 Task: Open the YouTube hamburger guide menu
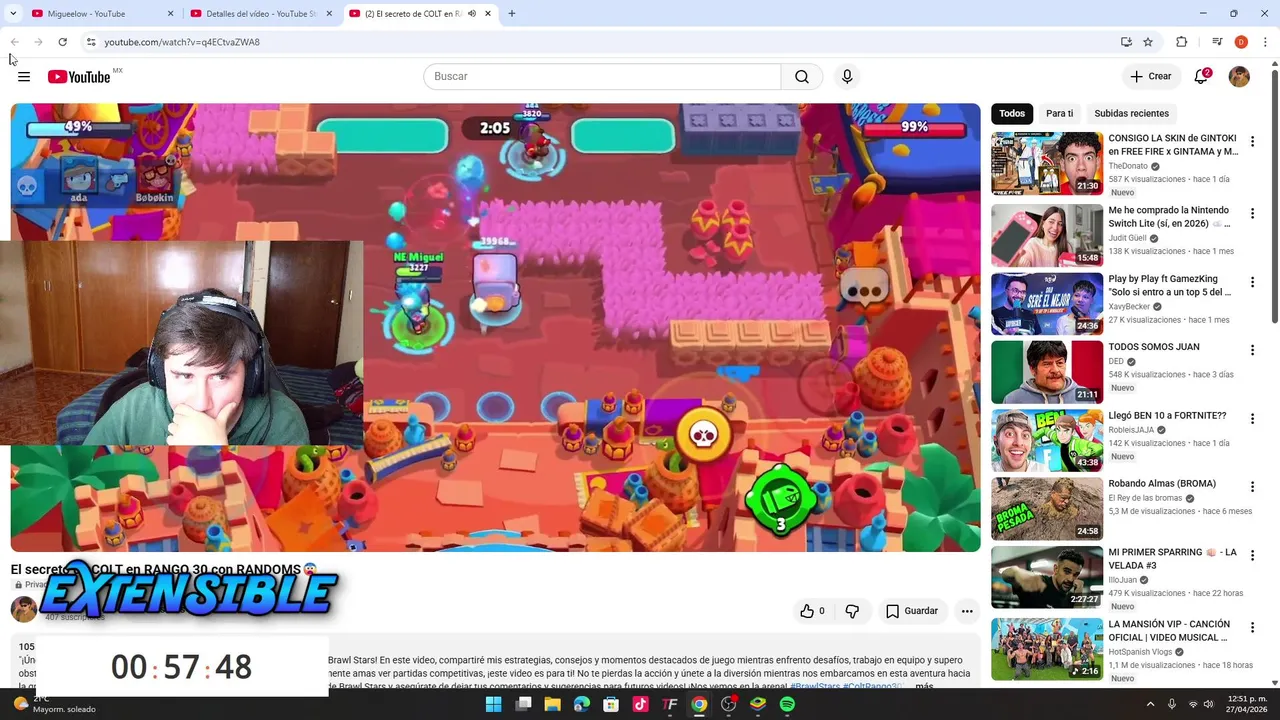[x=24, y=77]
